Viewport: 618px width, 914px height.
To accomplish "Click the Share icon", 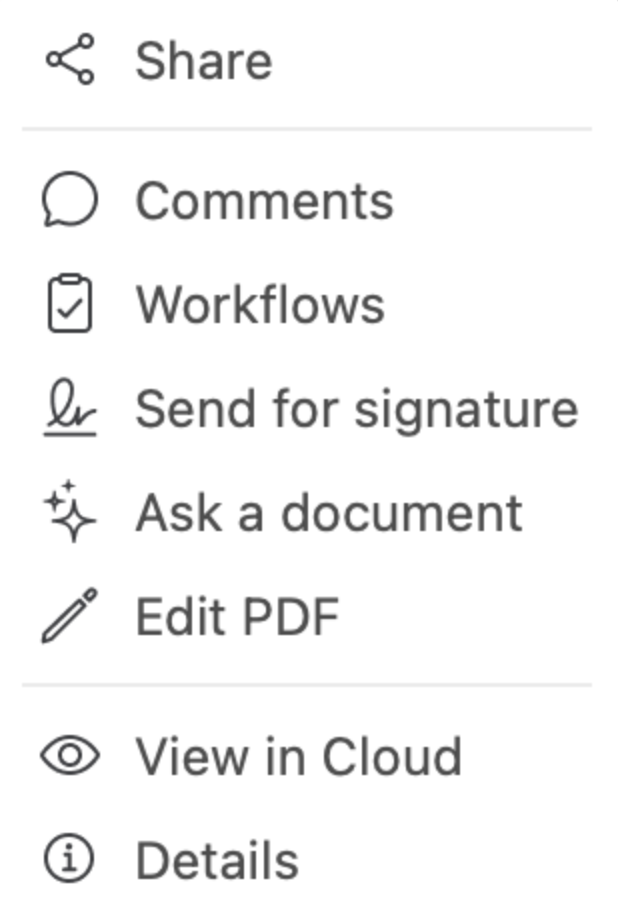I will click(68, 60).
